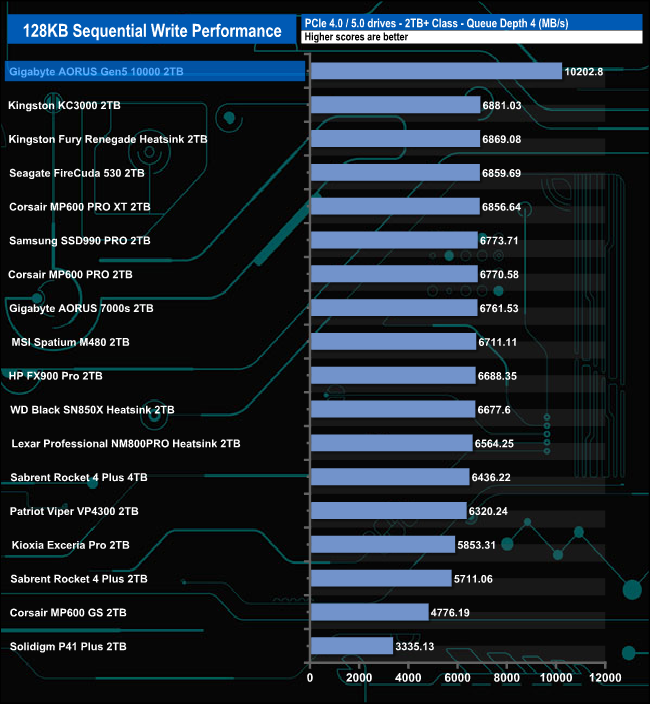Select the Gigabyte AORUS 7000s 2TB label
650x704 pixels.
(x=81, y=308)
